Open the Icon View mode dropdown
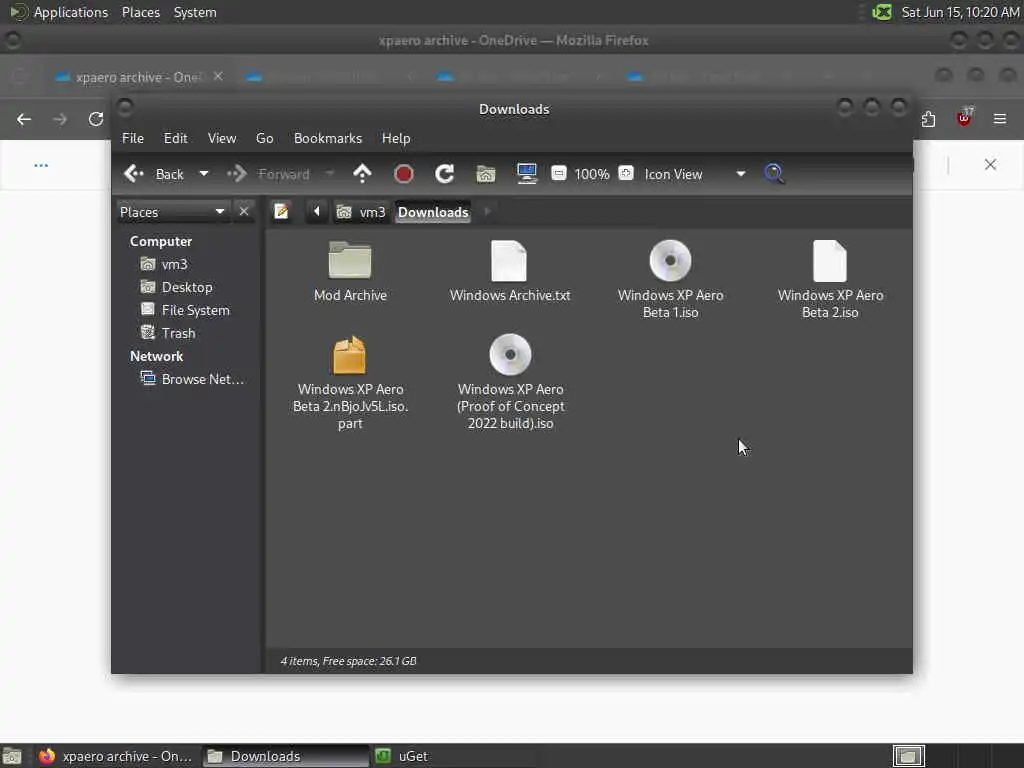Screen dimensions: 1024x768 pyautogui.click(x=694, y=174)
